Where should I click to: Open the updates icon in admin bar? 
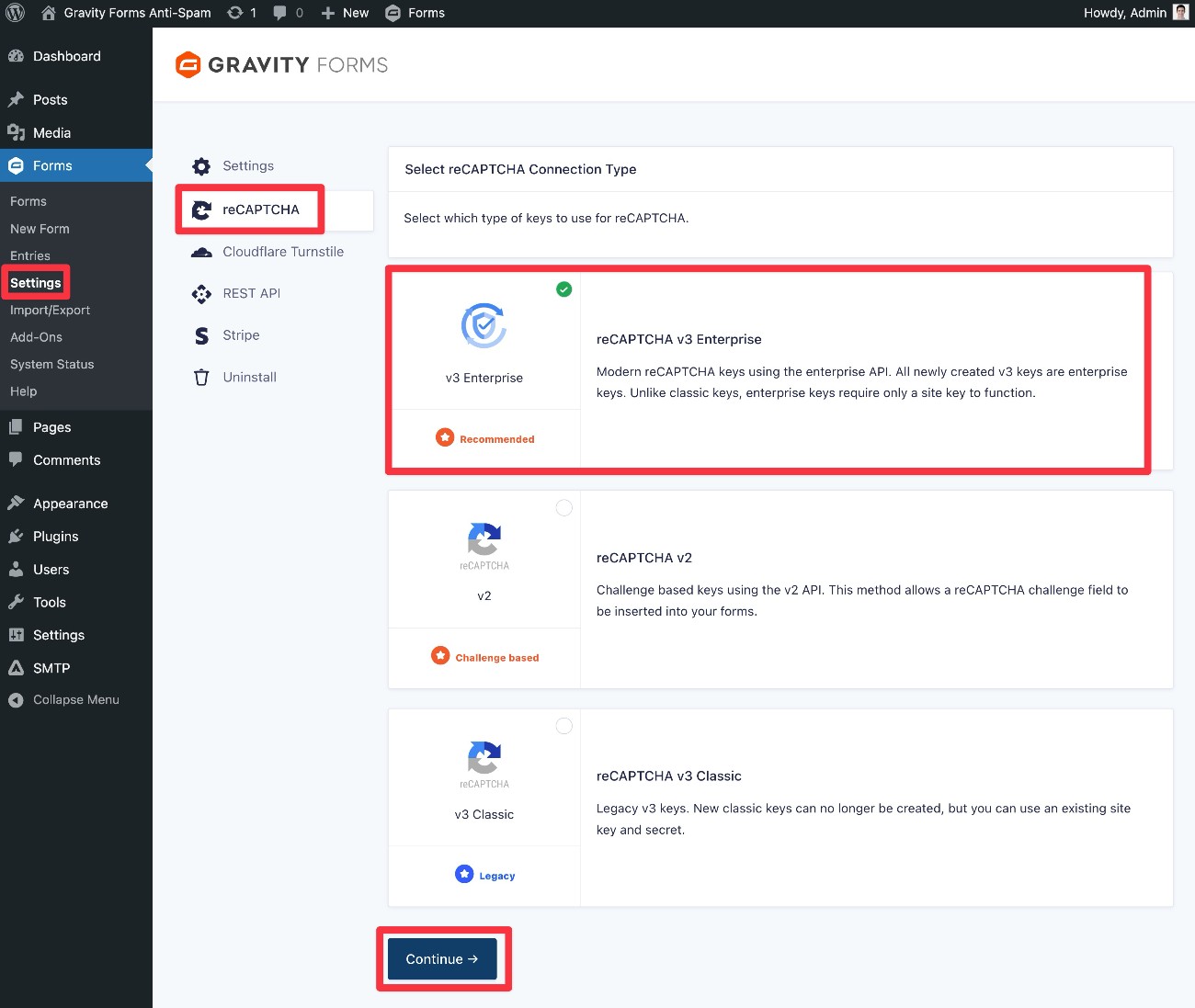point(236,13)
